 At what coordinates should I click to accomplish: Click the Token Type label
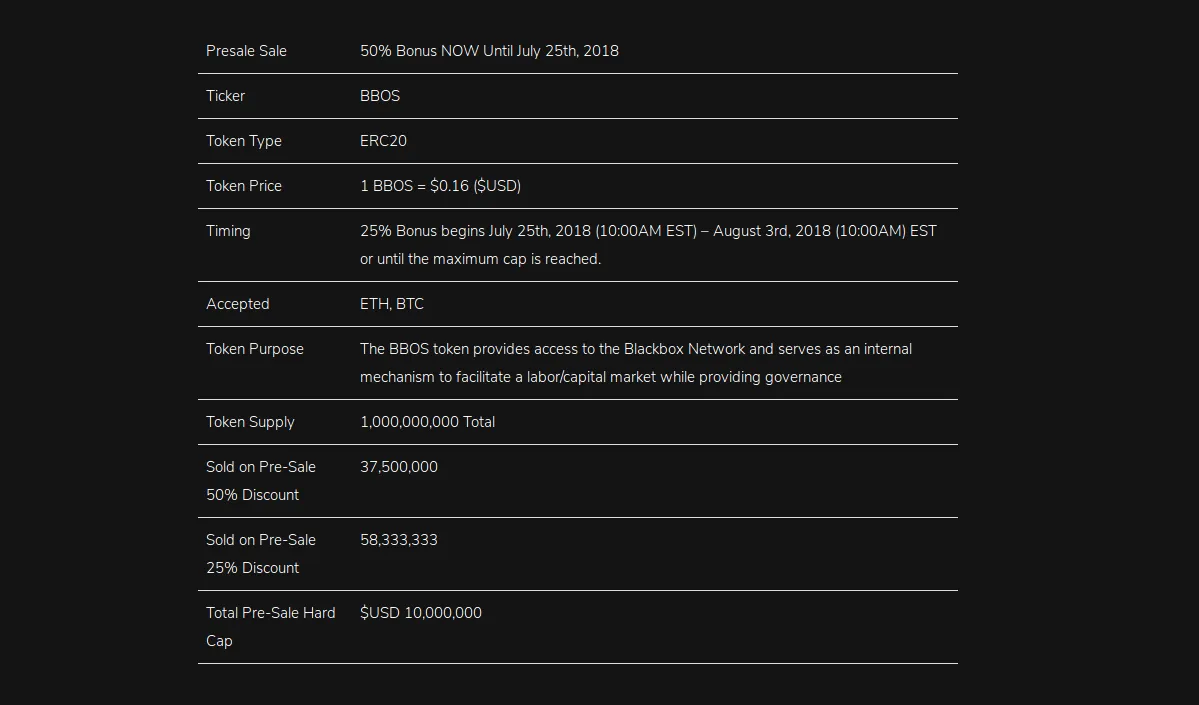pos(244,141)
